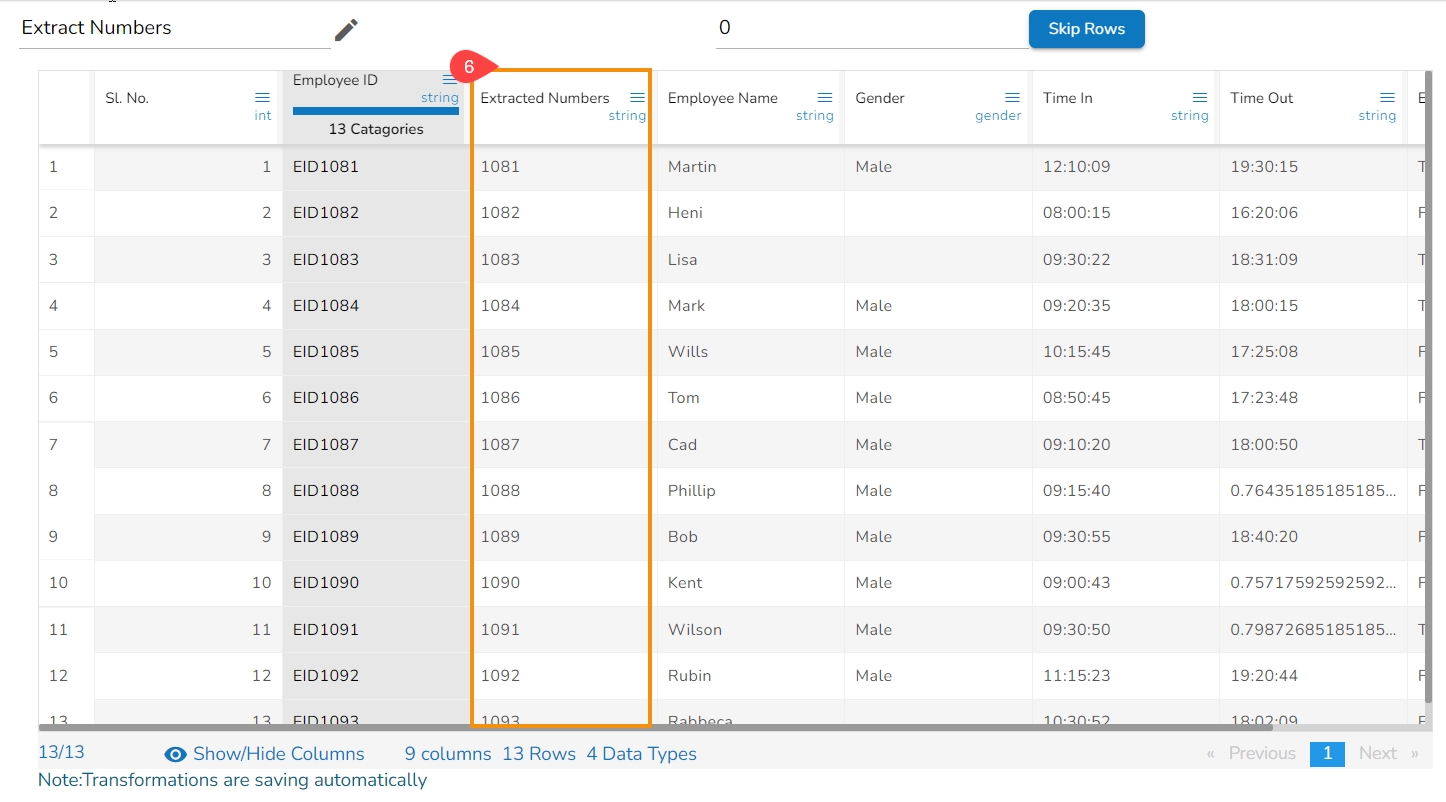Open the Gender column menu icon
The width and height of the screenshot is (1446, 802).
[x=1012, y=98]
